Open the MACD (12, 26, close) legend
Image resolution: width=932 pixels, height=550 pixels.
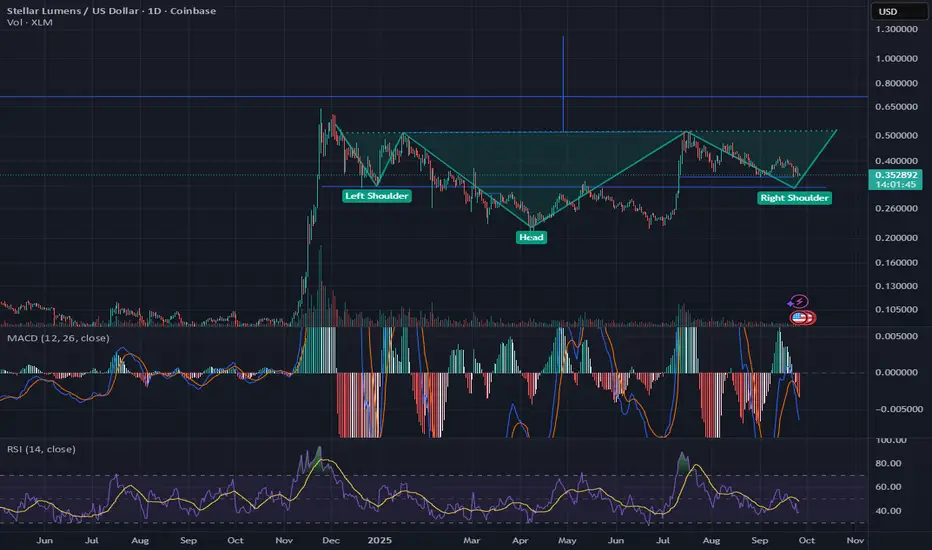coord(58,338)
